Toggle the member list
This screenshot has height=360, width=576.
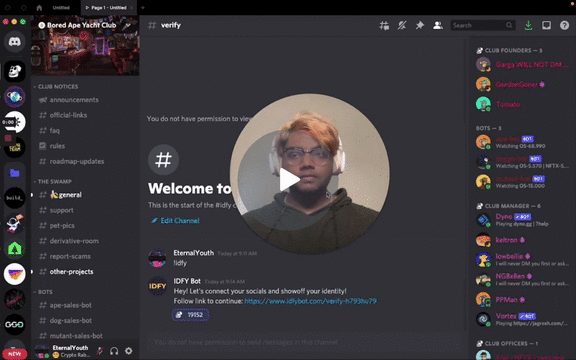[438, 25]
